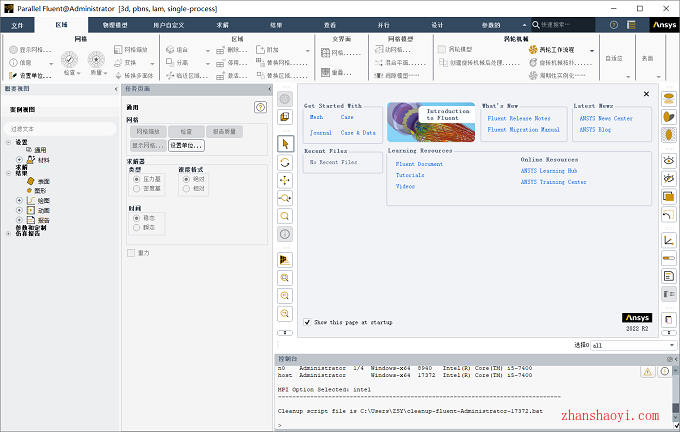The width and height of the screenshot is (680, 432).
Task: Click the eye show-all icon in right toolbar
Action: pyautogui.click(x=669, y=160)
